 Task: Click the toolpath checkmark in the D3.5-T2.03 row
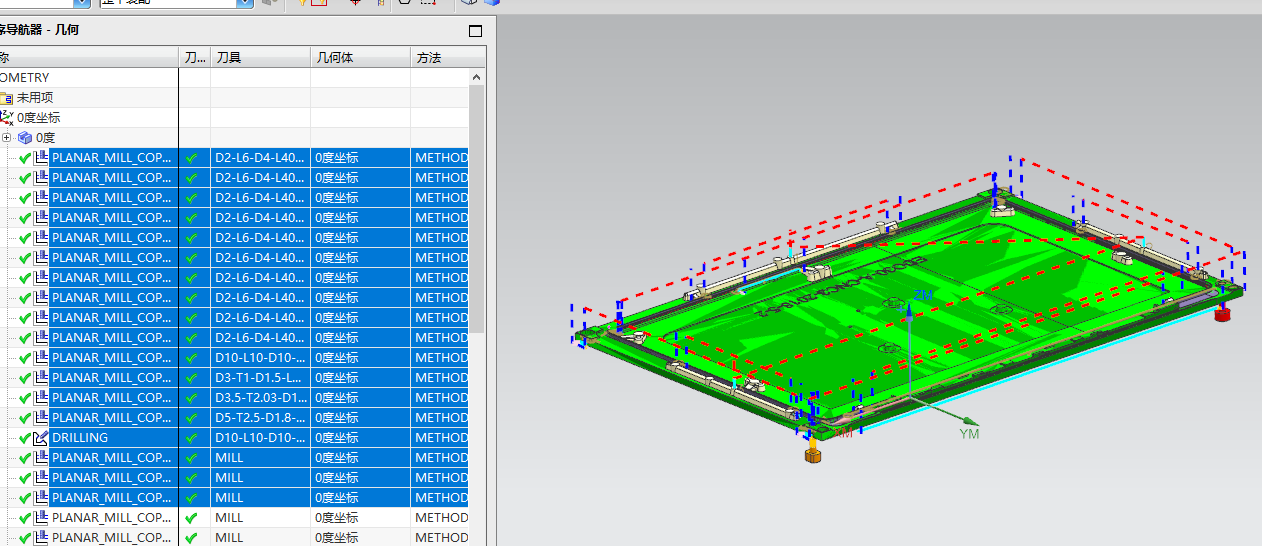(192, 398)
